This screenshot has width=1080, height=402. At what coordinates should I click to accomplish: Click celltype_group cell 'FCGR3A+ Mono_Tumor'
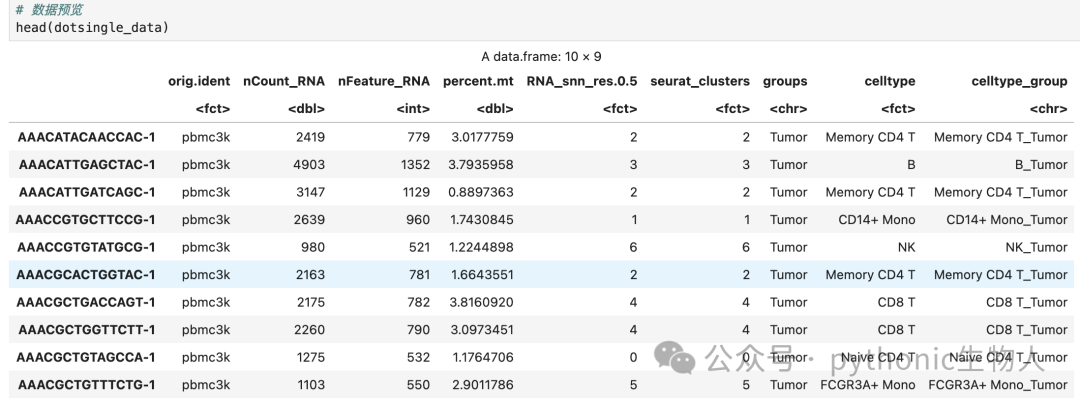[x=998, y=385]
